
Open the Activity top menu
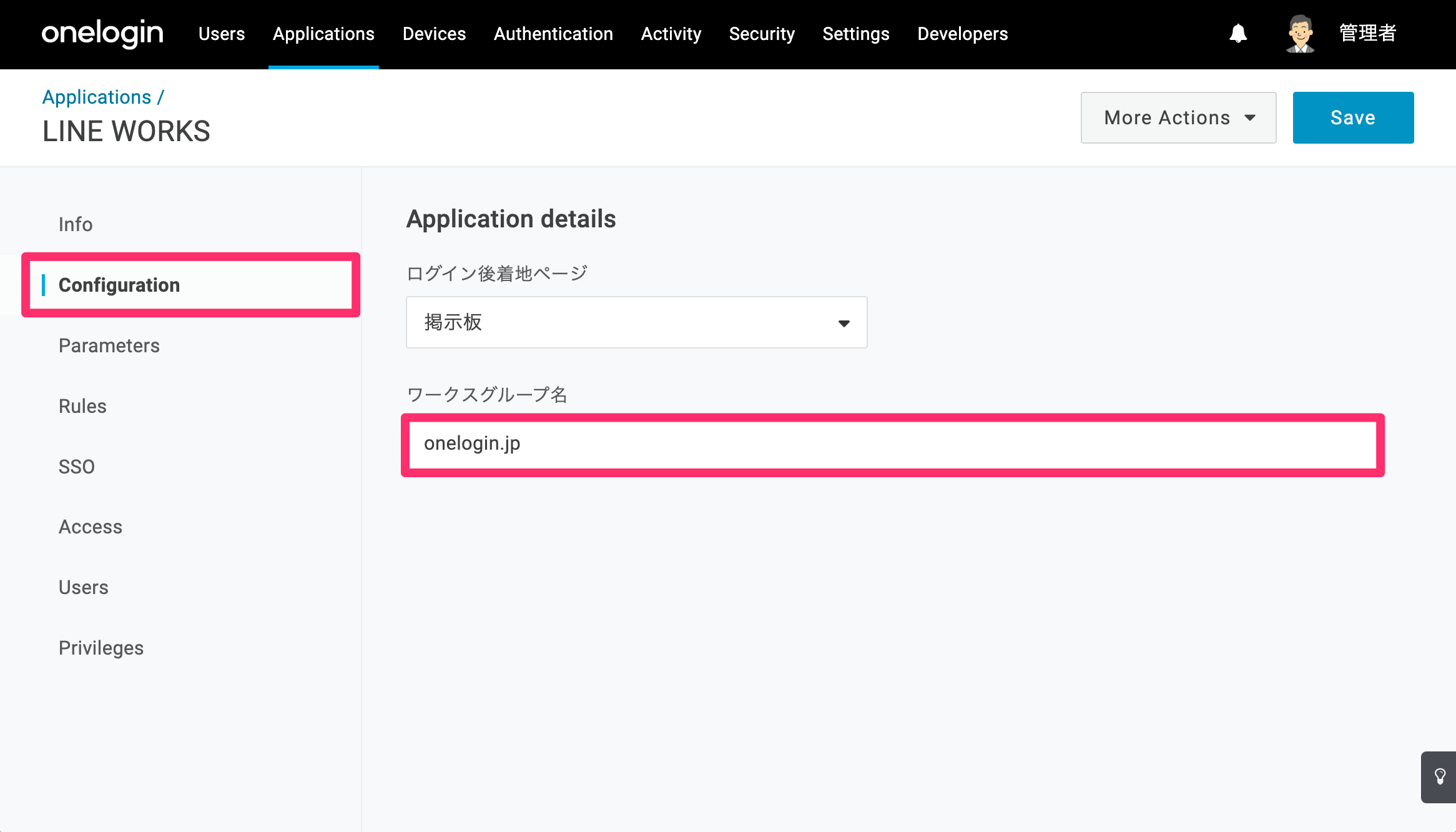[x=671, y=34]
